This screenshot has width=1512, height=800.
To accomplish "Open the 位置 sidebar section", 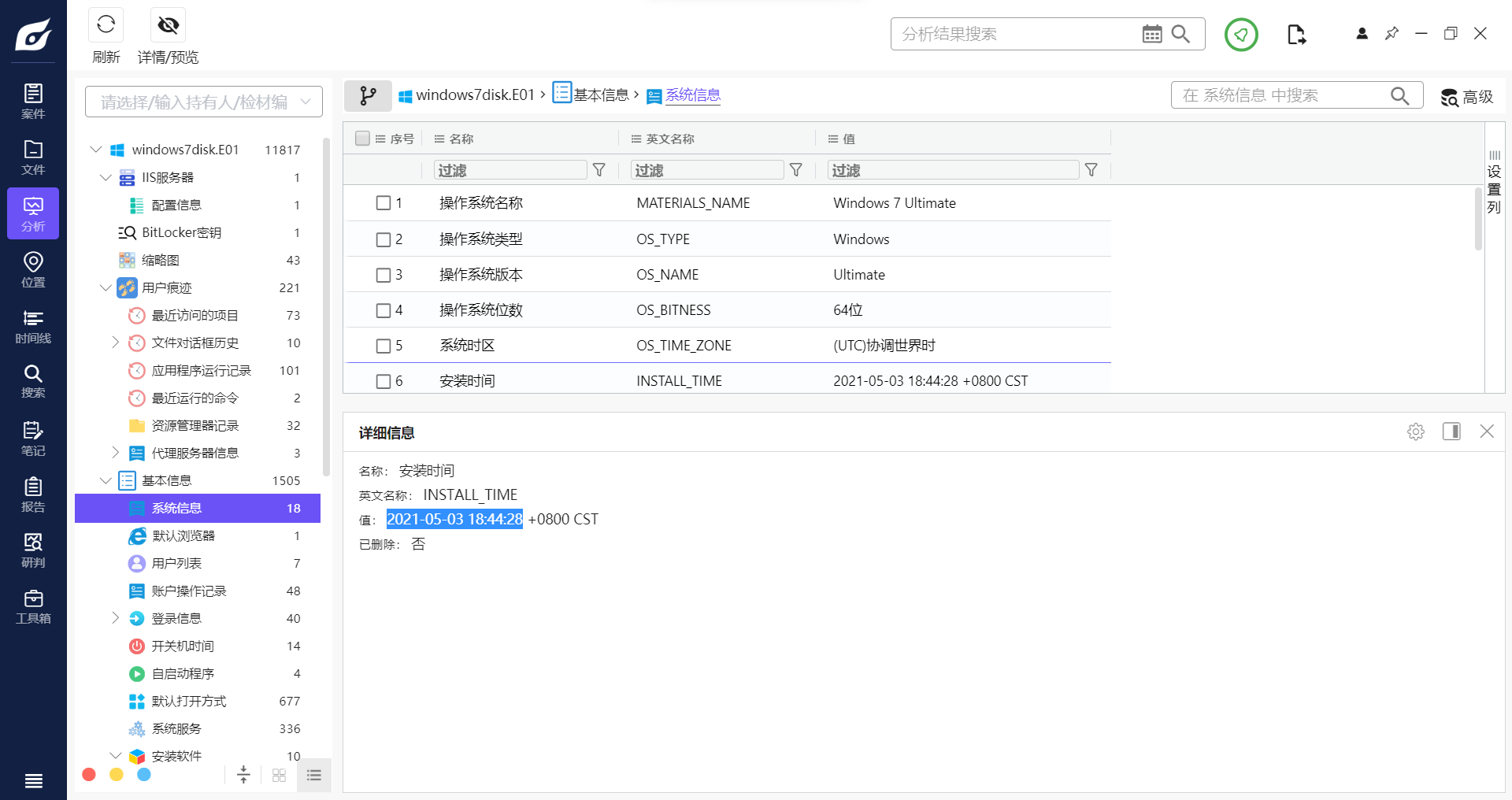I will point(33,269).
